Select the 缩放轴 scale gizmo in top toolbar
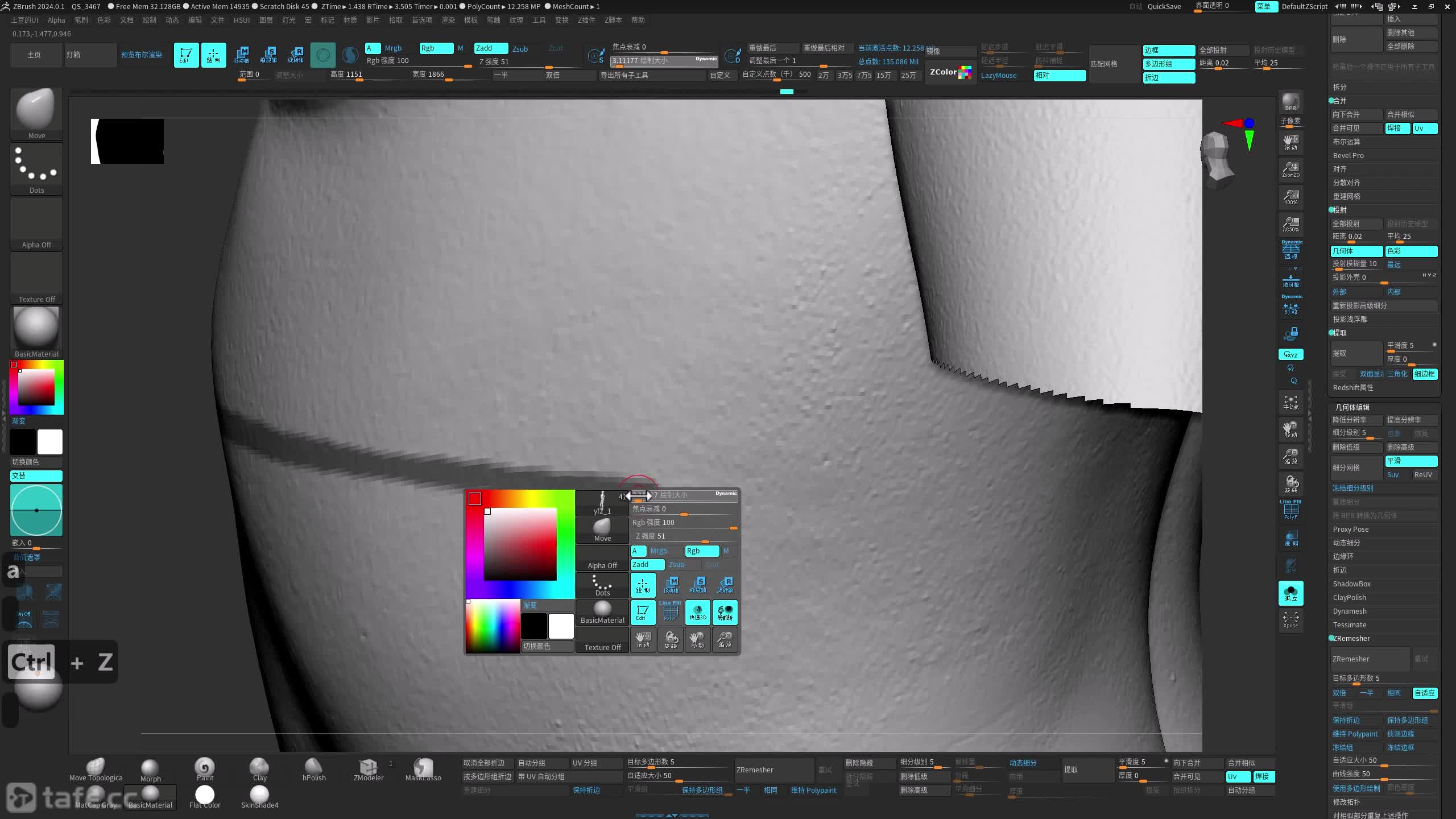1456x819 pixels. click(x=268, y=55)
